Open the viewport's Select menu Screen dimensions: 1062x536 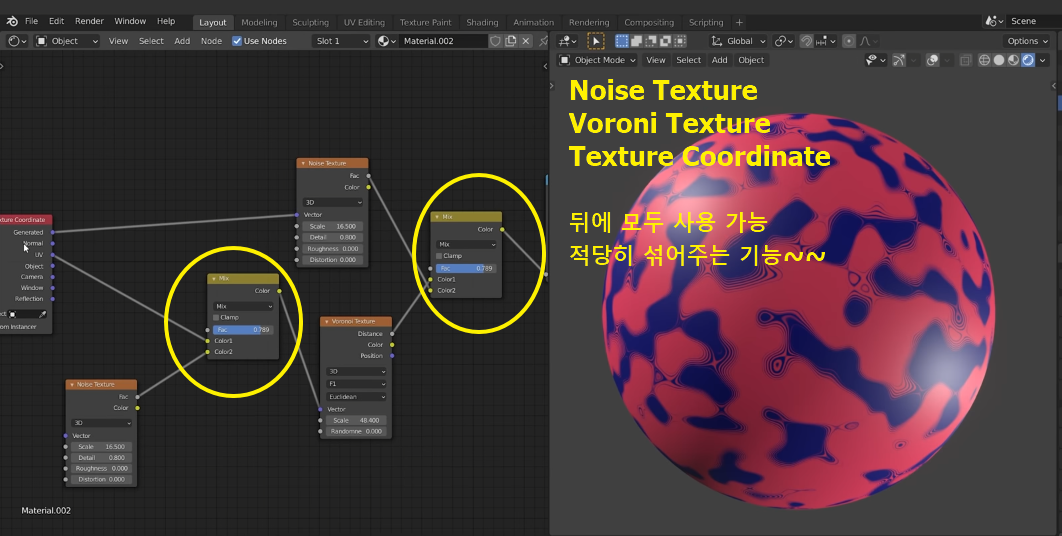(x=689, y=60)
